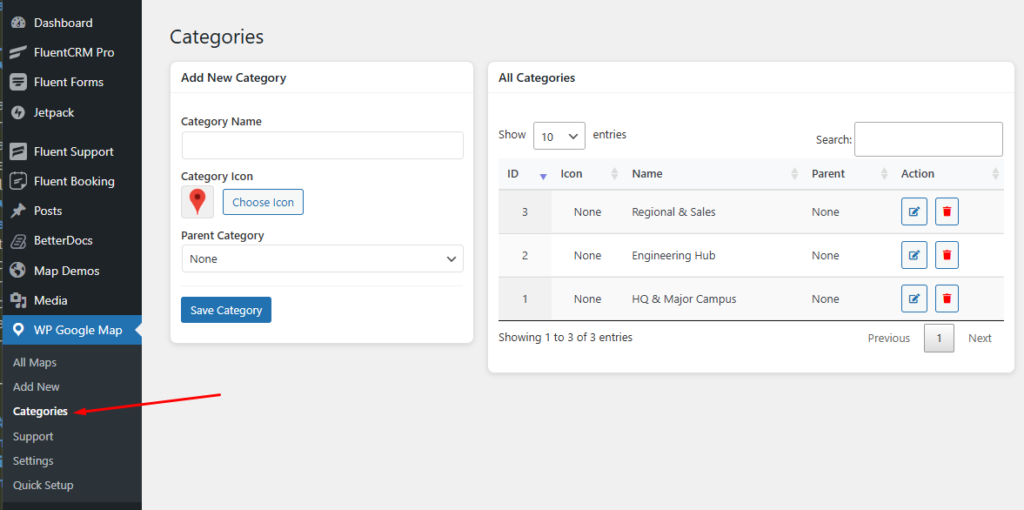Viewport: 1024px width, 510px height.
Task: Focus the Category Name text field
Action: tap(322, 146)
